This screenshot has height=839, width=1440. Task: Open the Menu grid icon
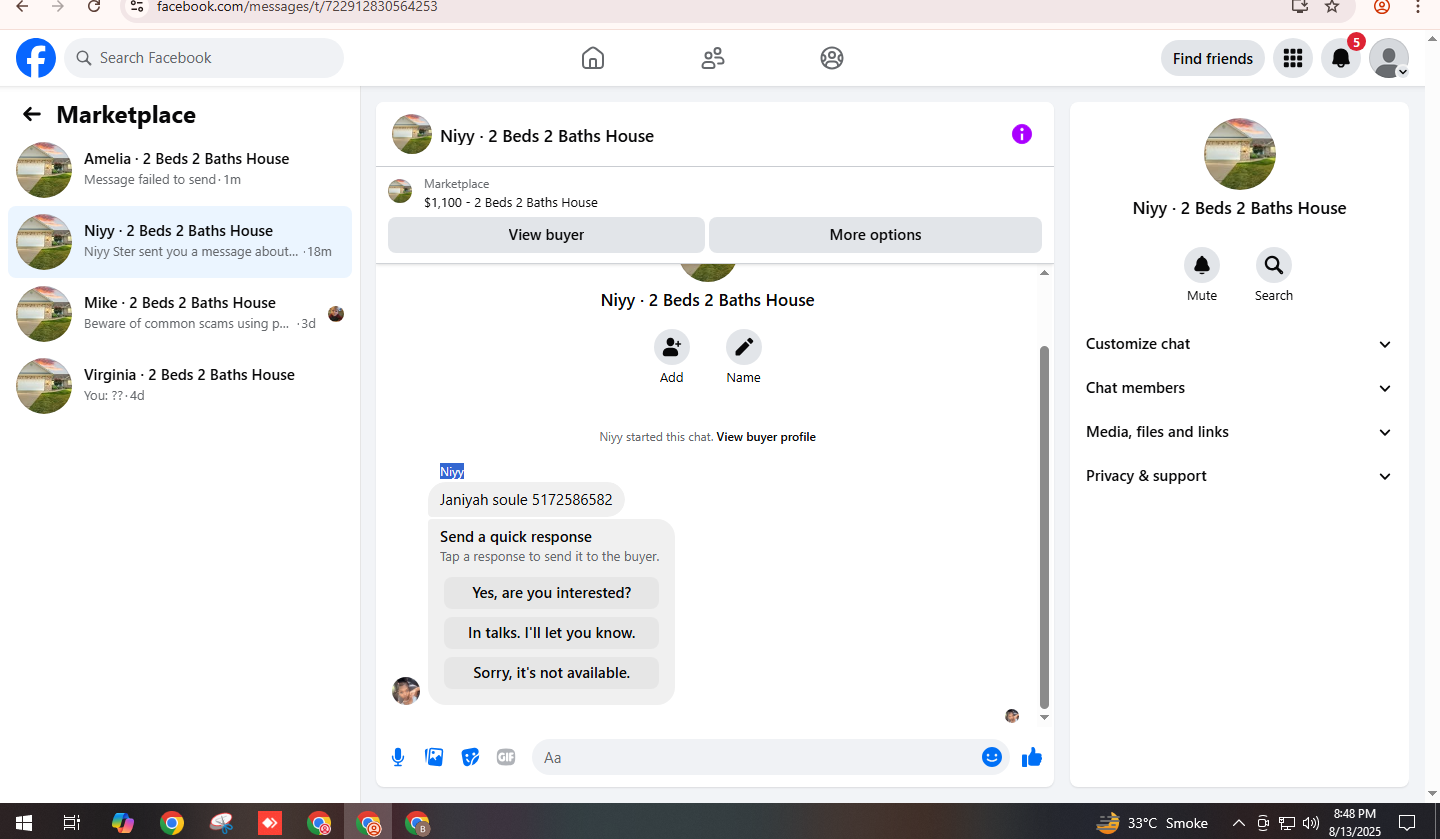tap(1293, 58)
